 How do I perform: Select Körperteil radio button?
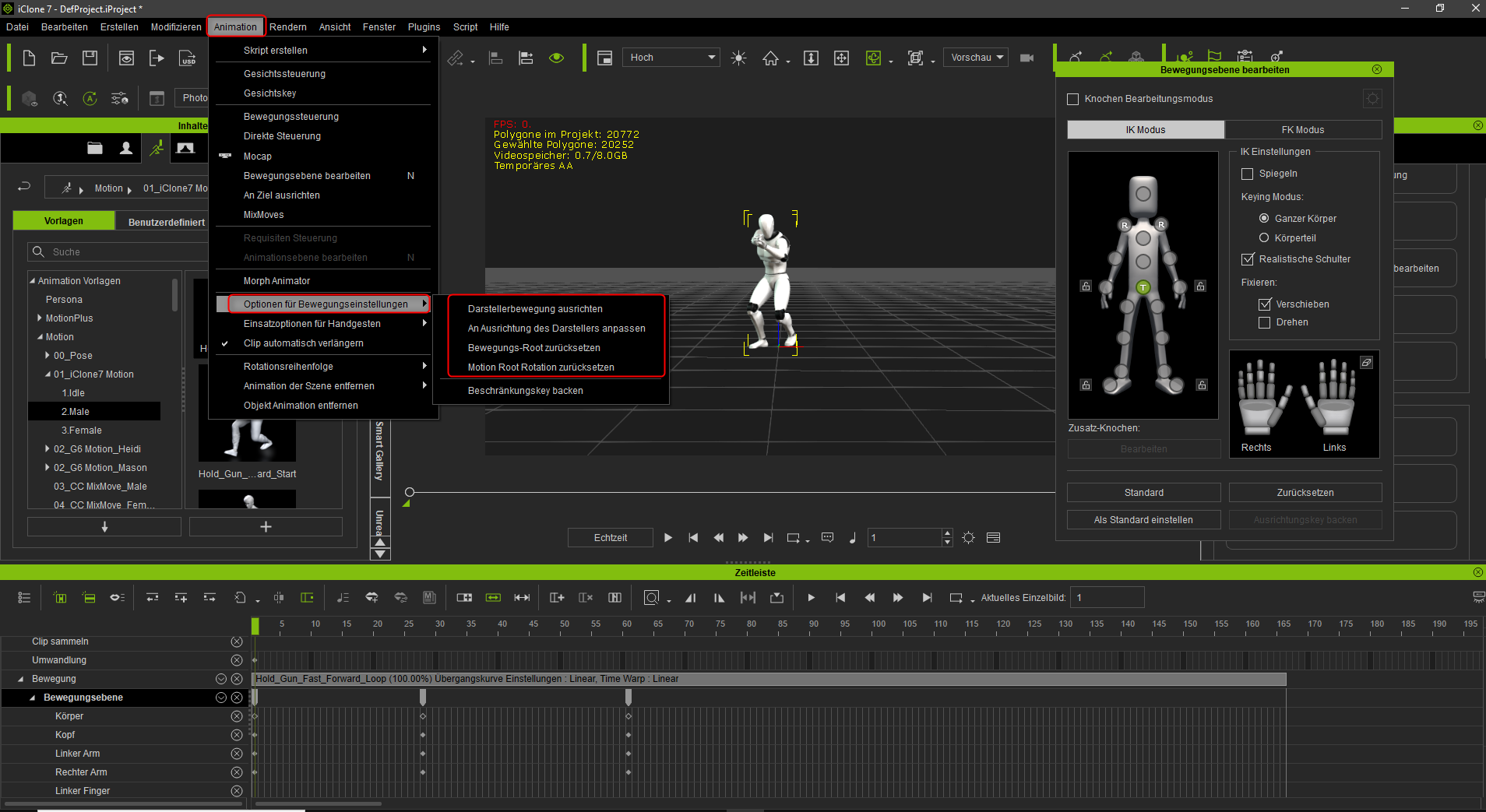click(x=1263, y=238)
